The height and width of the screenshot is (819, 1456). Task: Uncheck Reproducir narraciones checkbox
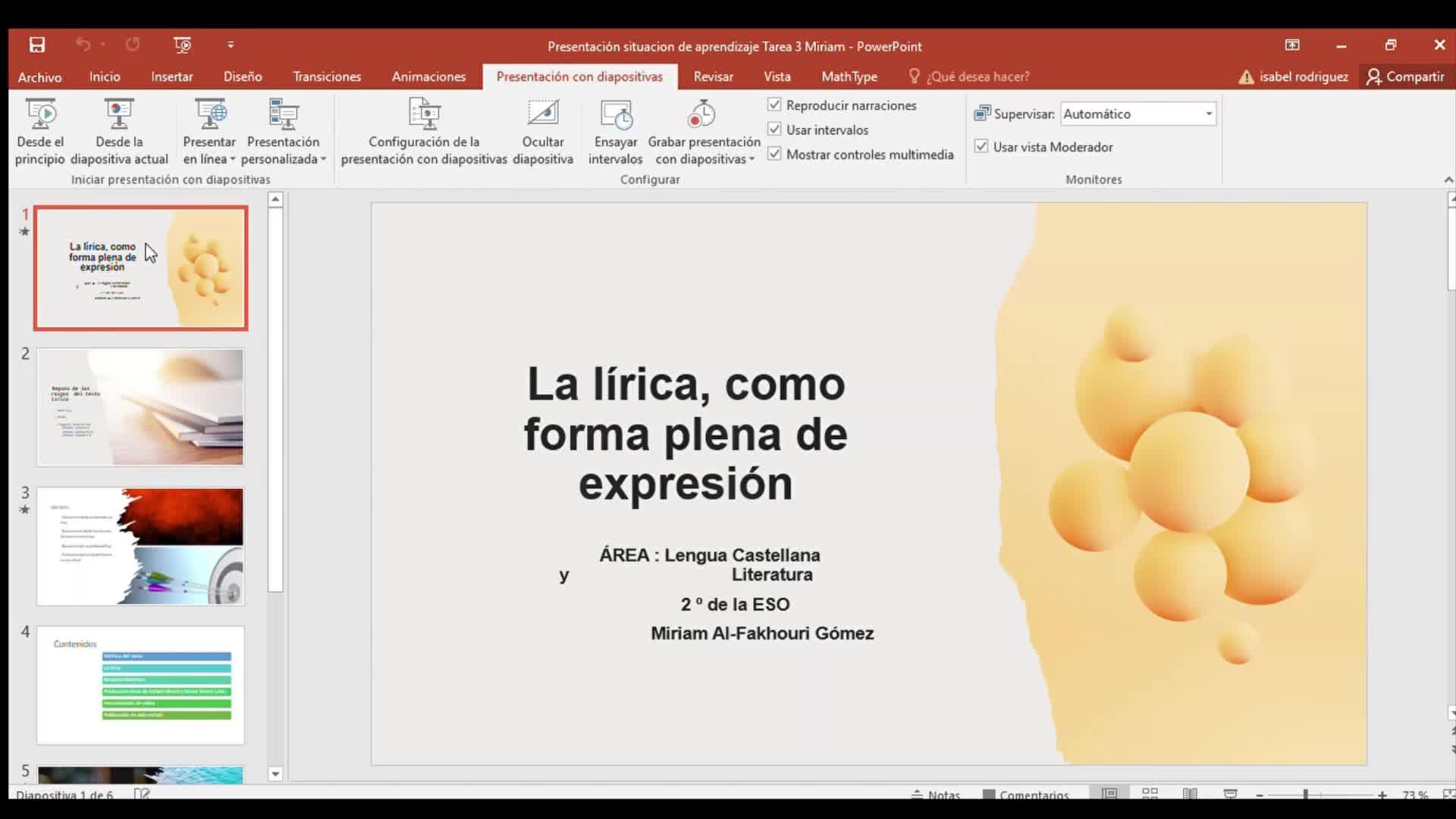click(x=774, y=105)
